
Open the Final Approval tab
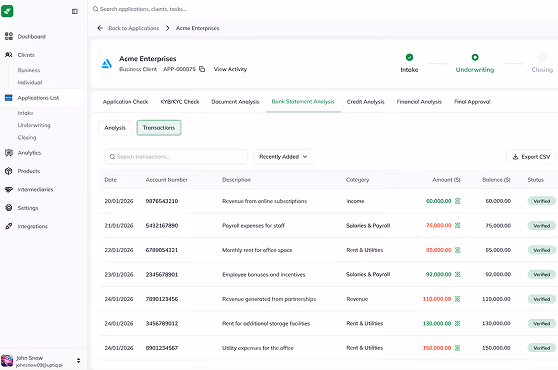coord(472,102)
